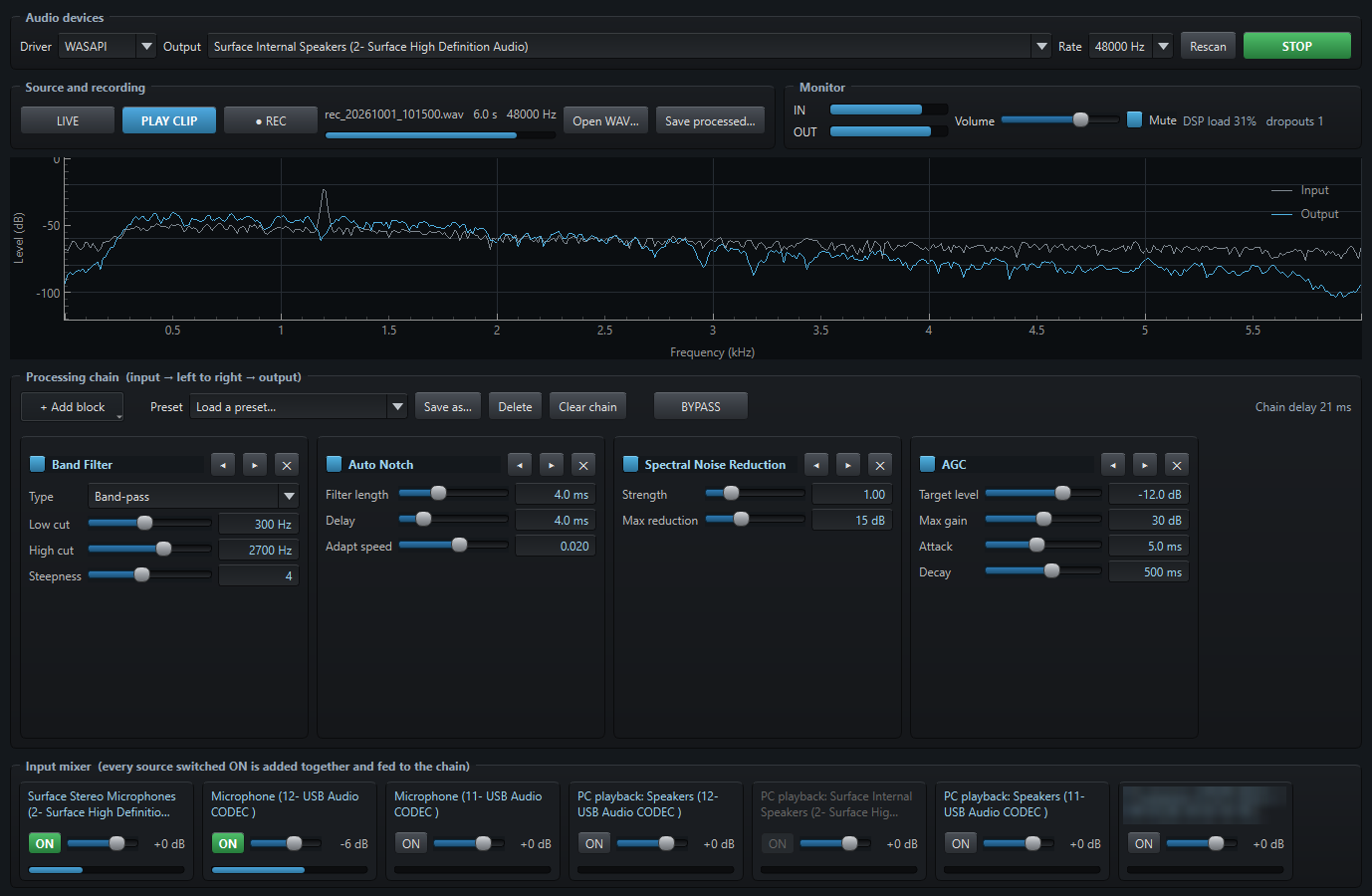Image resolution: width=1372 pixels, height=896 pixels.
Task: Rescan audio devices
Action: tap(1208, 46)
